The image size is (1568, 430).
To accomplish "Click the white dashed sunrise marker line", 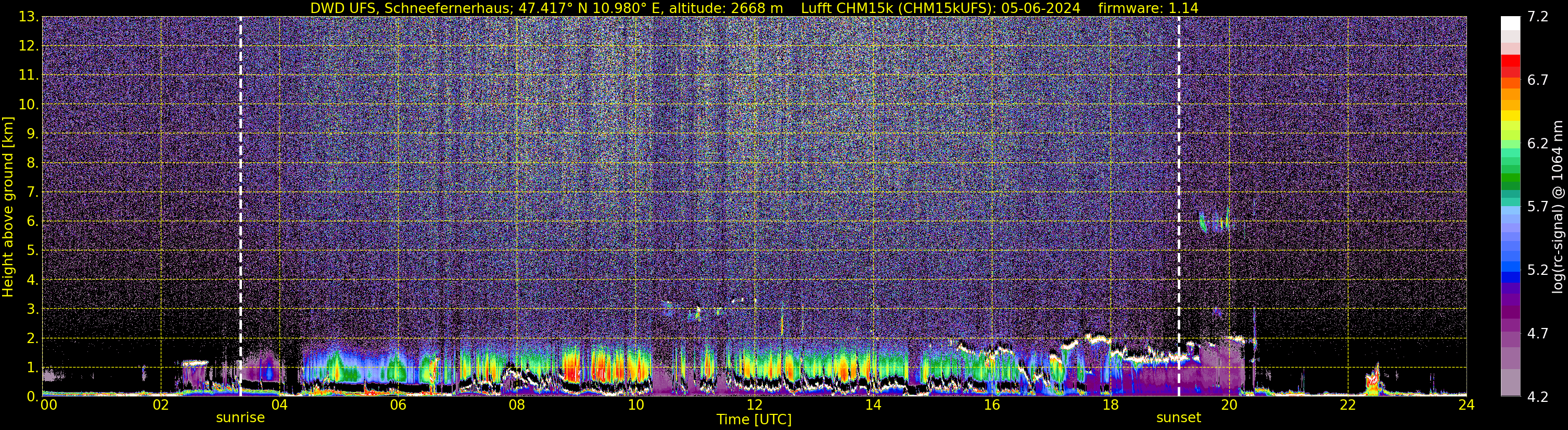I will [240, 207].
